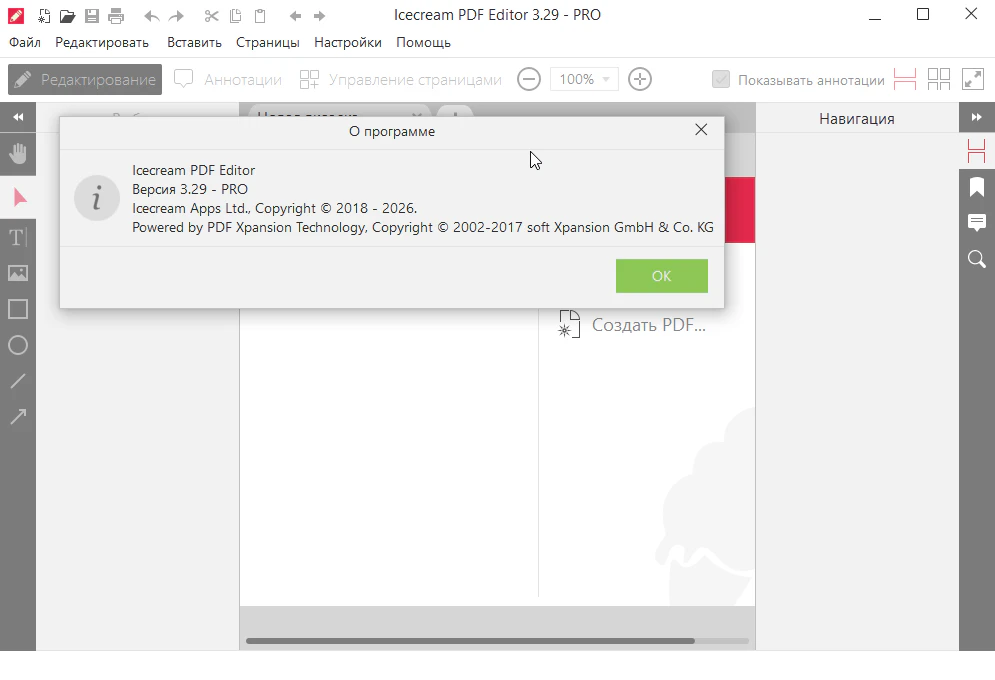Screen dimensions: 995x680
Task: Open the Файл menu
Action: point(25,43)
